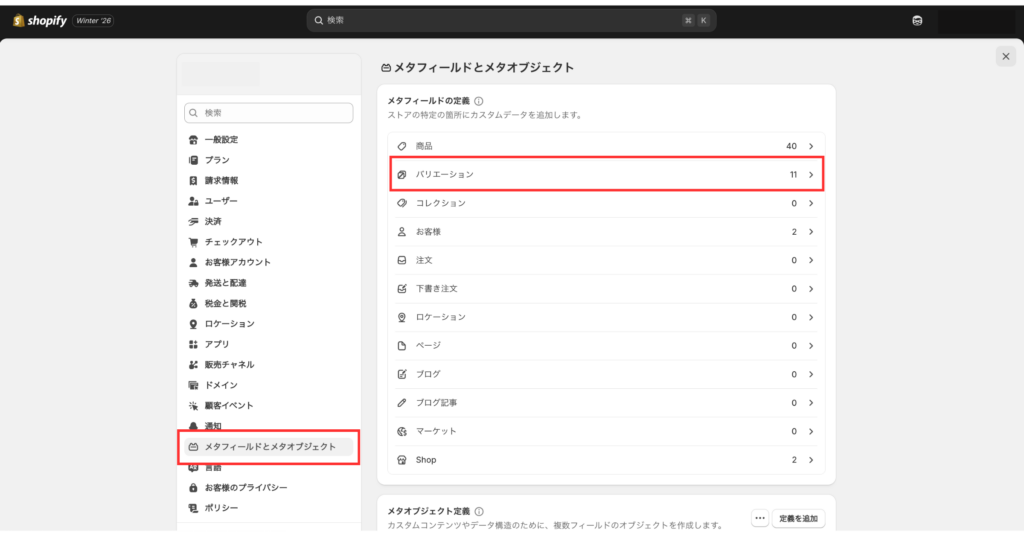Screen dimensions: 1024x536
Task: Click the お客様アカウント person icon
Action: coord(193,262)
